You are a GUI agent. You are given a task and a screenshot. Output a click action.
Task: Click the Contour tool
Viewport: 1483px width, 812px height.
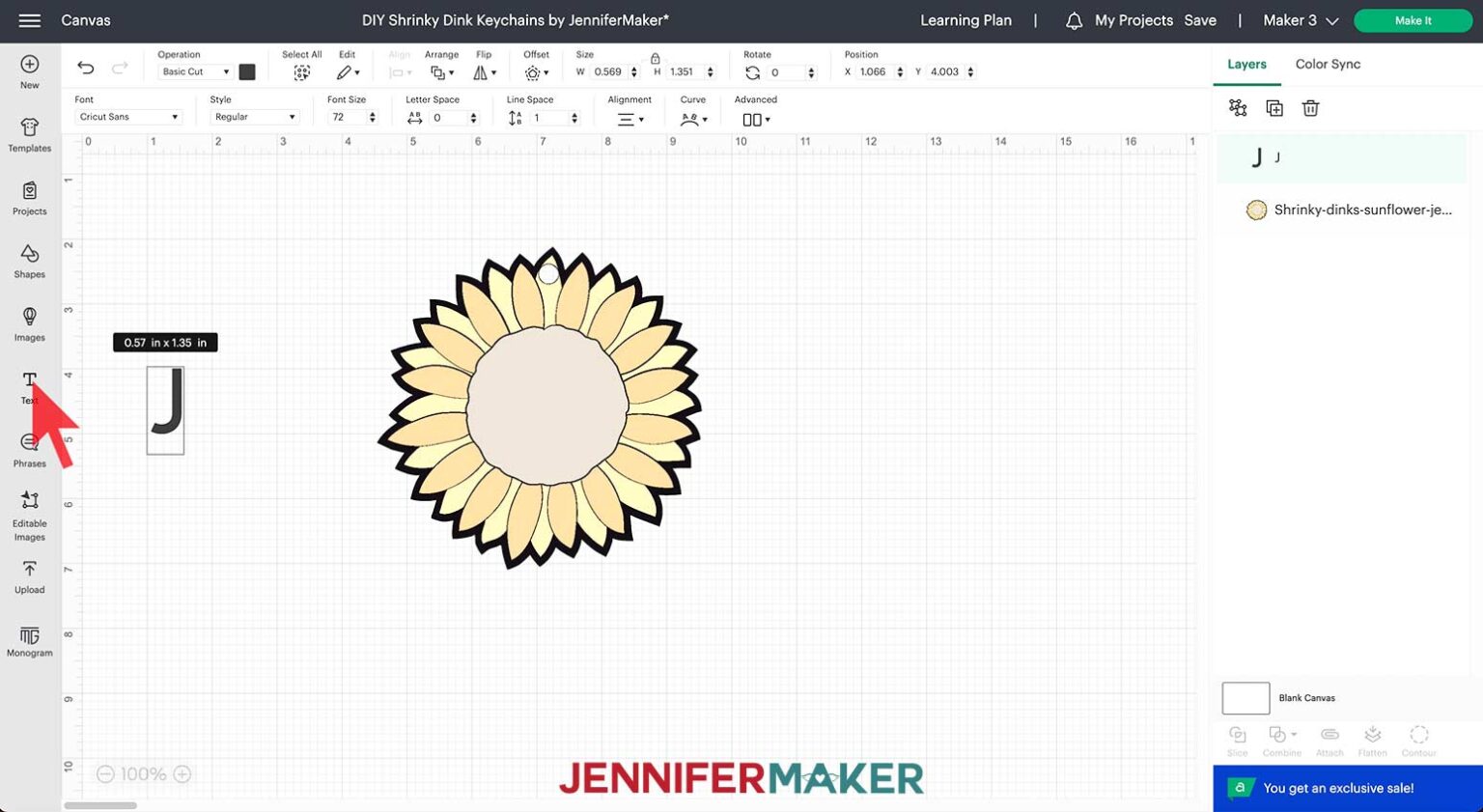coord(1419,741)
